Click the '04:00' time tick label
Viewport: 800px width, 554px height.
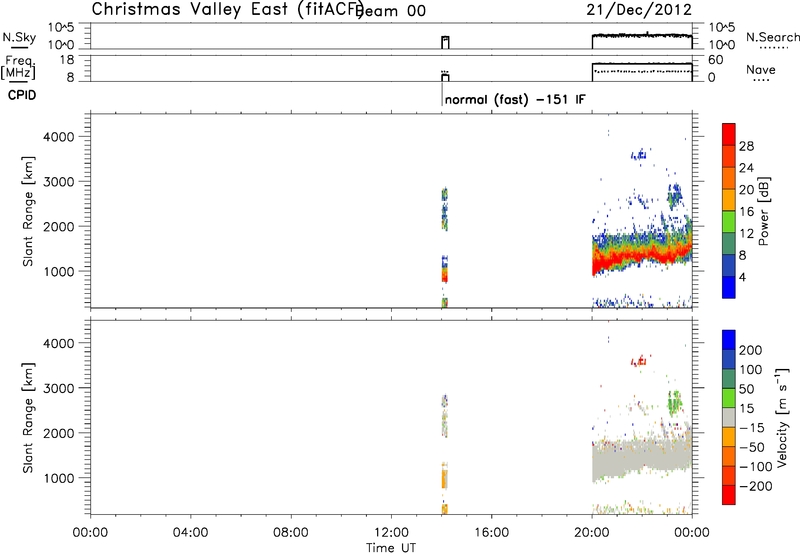click(x=190, y=533)
